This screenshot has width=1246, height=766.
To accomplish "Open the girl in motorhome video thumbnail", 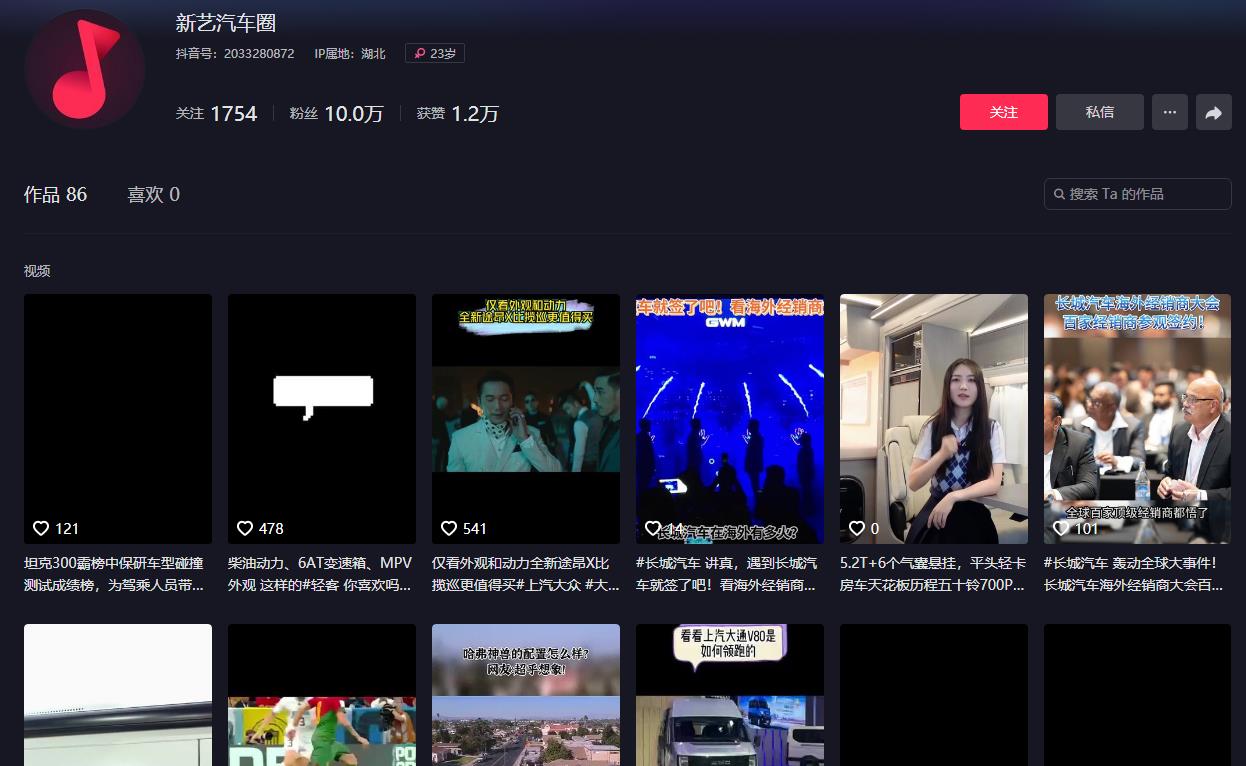I will (934, 419).
